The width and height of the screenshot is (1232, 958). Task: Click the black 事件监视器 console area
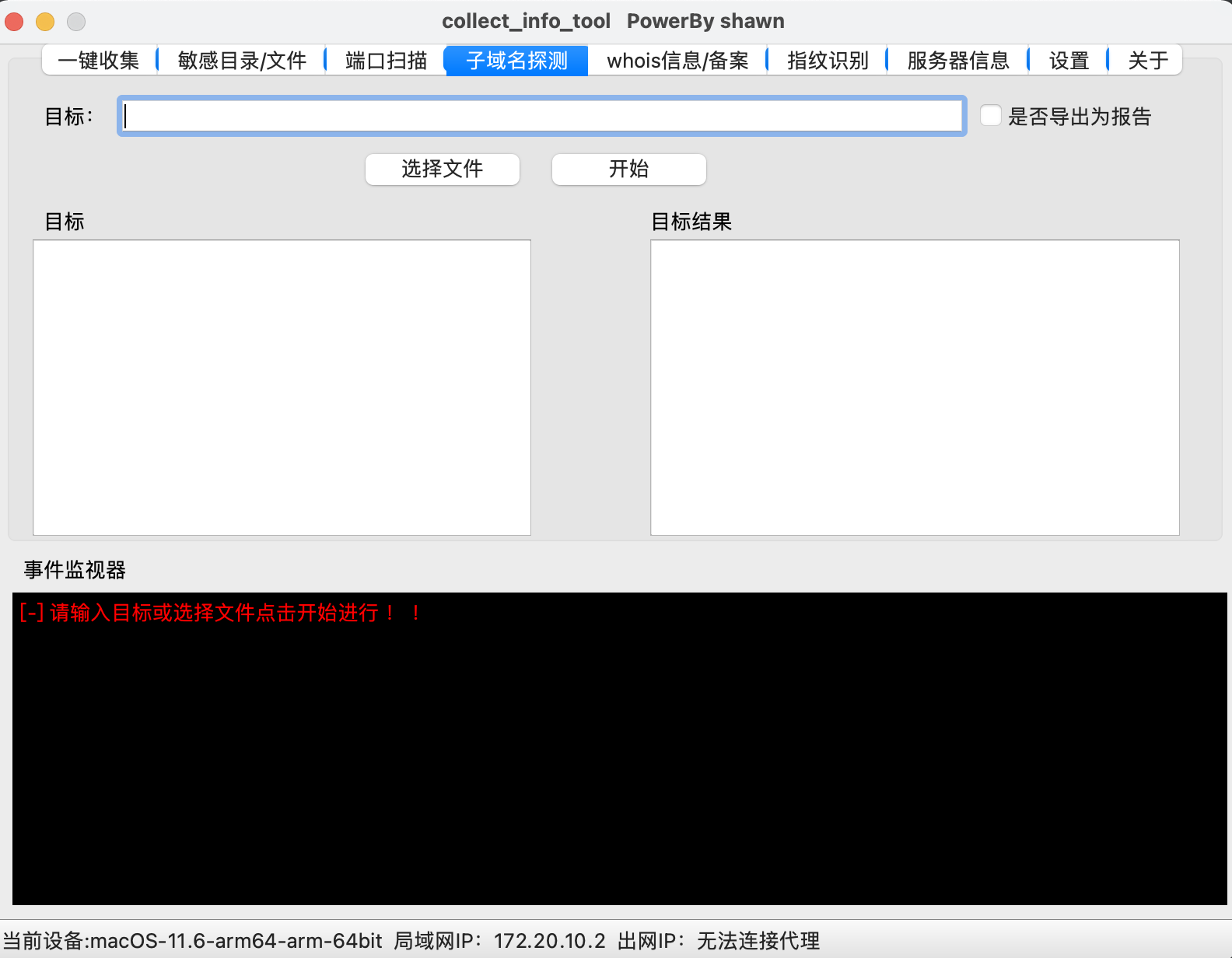click(x=620, y=749)
